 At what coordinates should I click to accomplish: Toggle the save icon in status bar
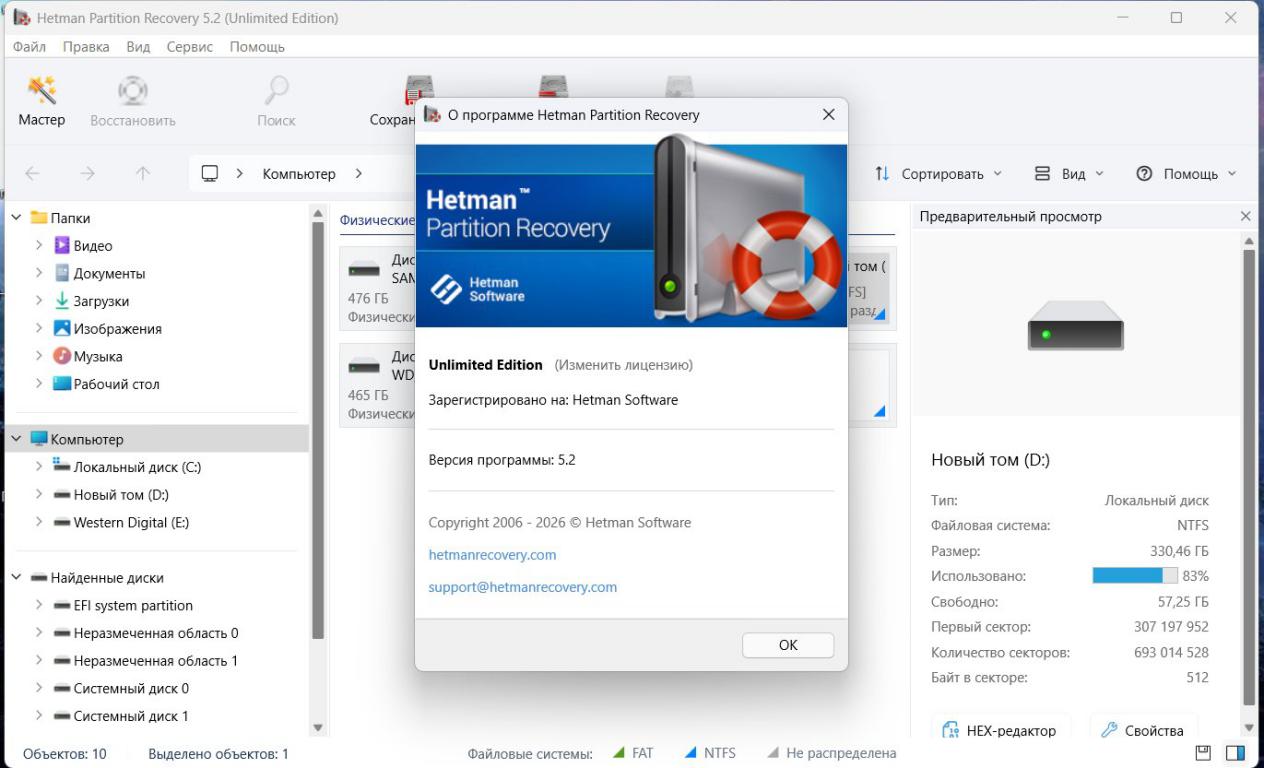(1204, 753)
